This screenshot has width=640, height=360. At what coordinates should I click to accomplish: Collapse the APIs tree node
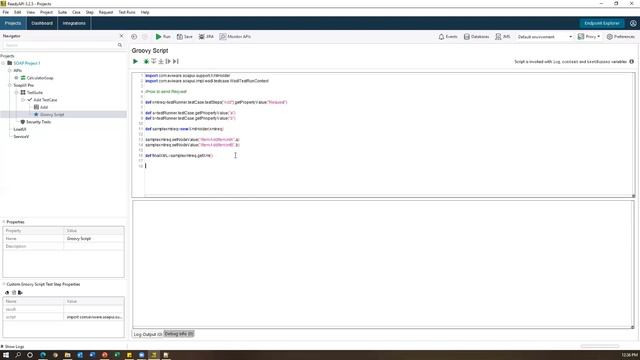(10, 71)
